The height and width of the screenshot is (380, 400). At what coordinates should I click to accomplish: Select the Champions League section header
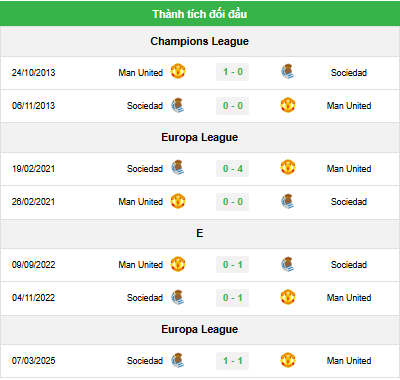coord(200,41)
